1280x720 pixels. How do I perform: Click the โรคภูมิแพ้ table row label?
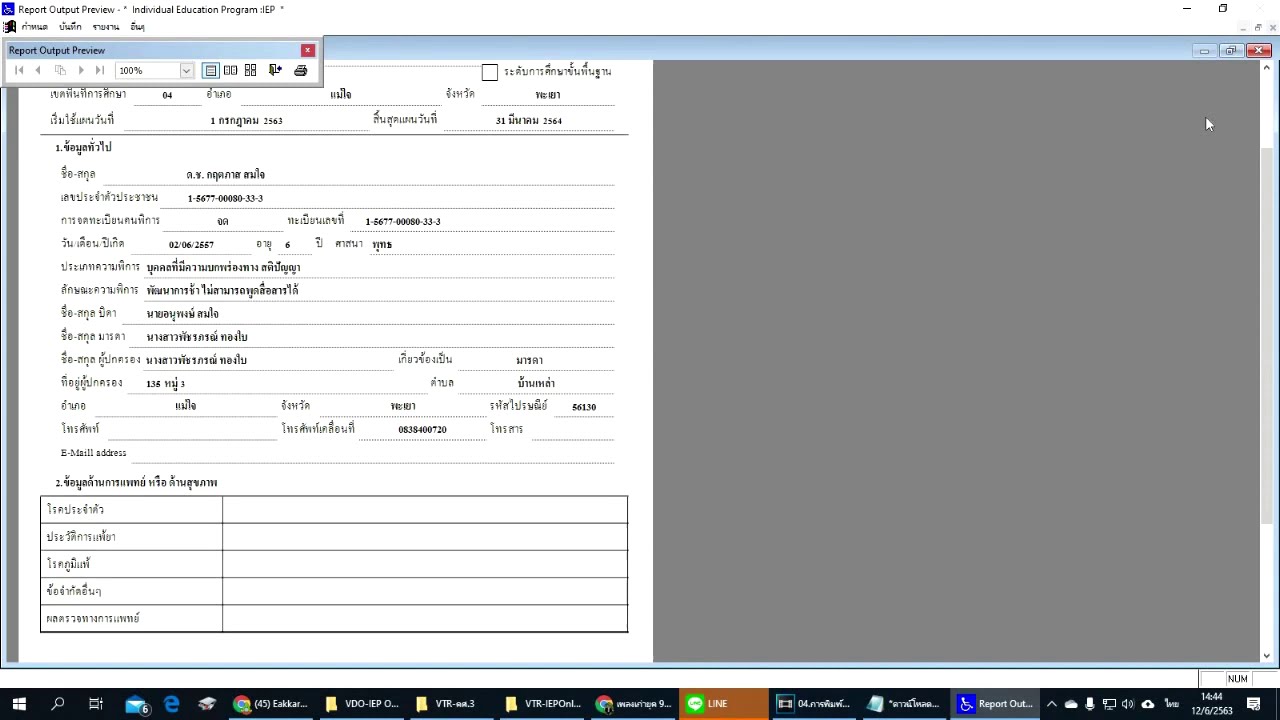68,564
